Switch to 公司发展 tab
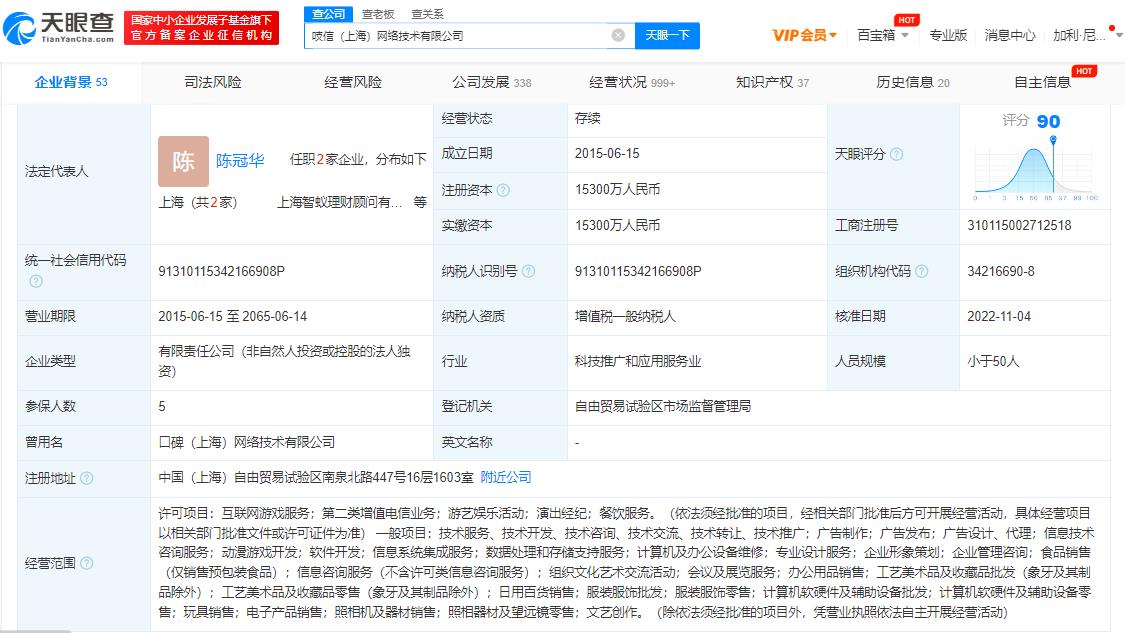The height and width of the screenshot is (633, 1125). pos(491,83)
